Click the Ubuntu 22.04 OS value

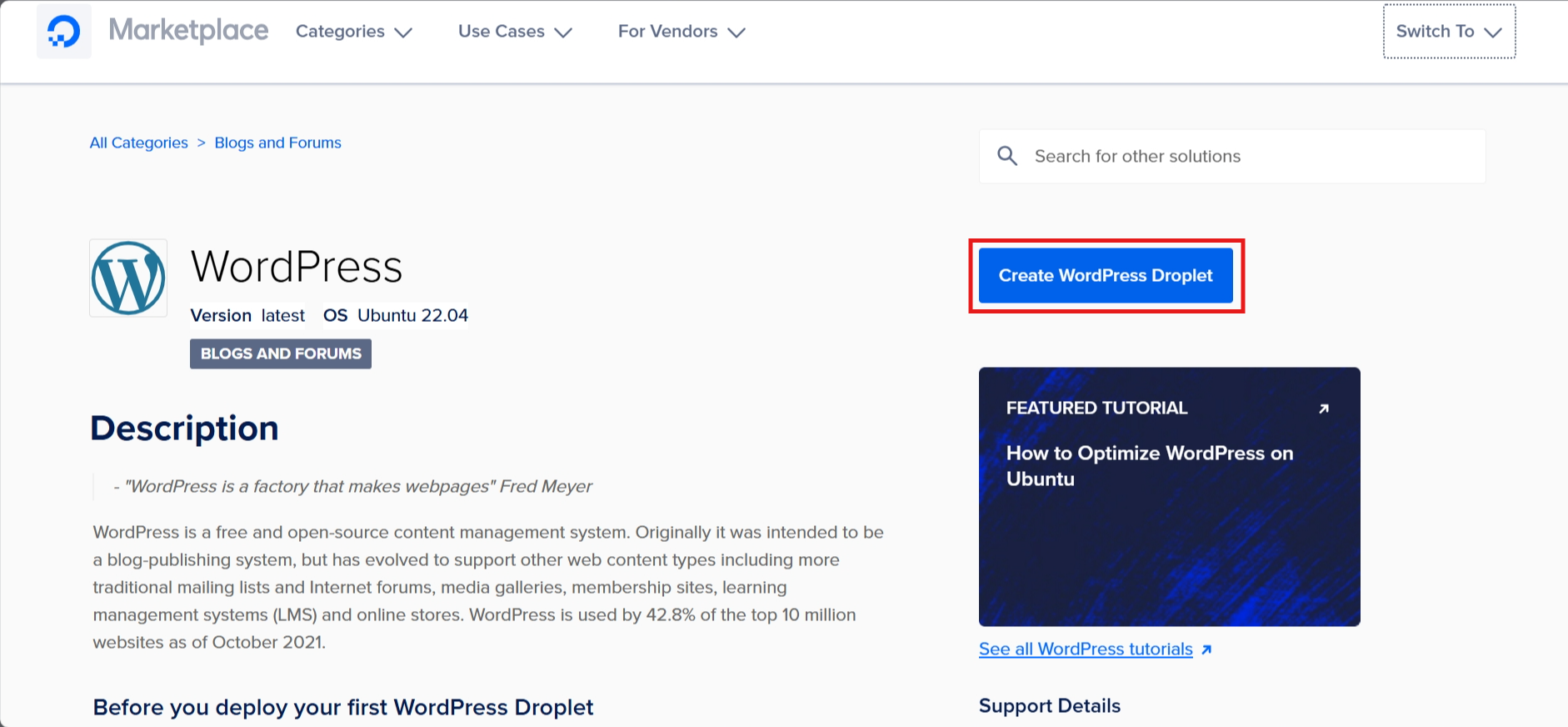[412, 315]
